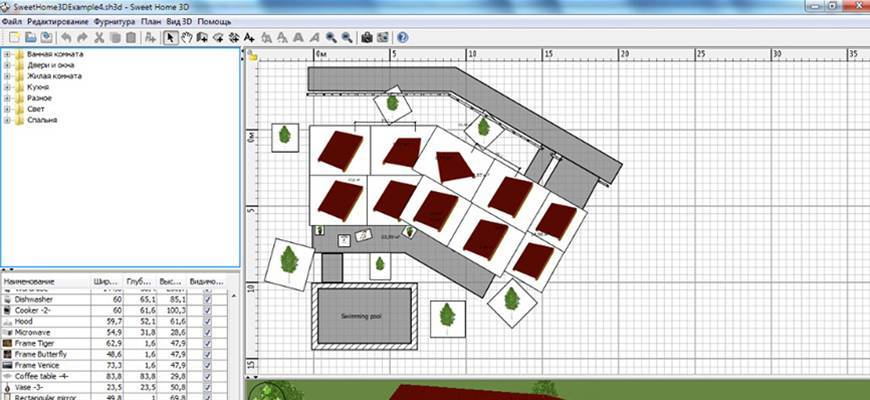870x400 pixels.
Task: Open the Help icon in toolbar
Action: click(x=402, y=37)
